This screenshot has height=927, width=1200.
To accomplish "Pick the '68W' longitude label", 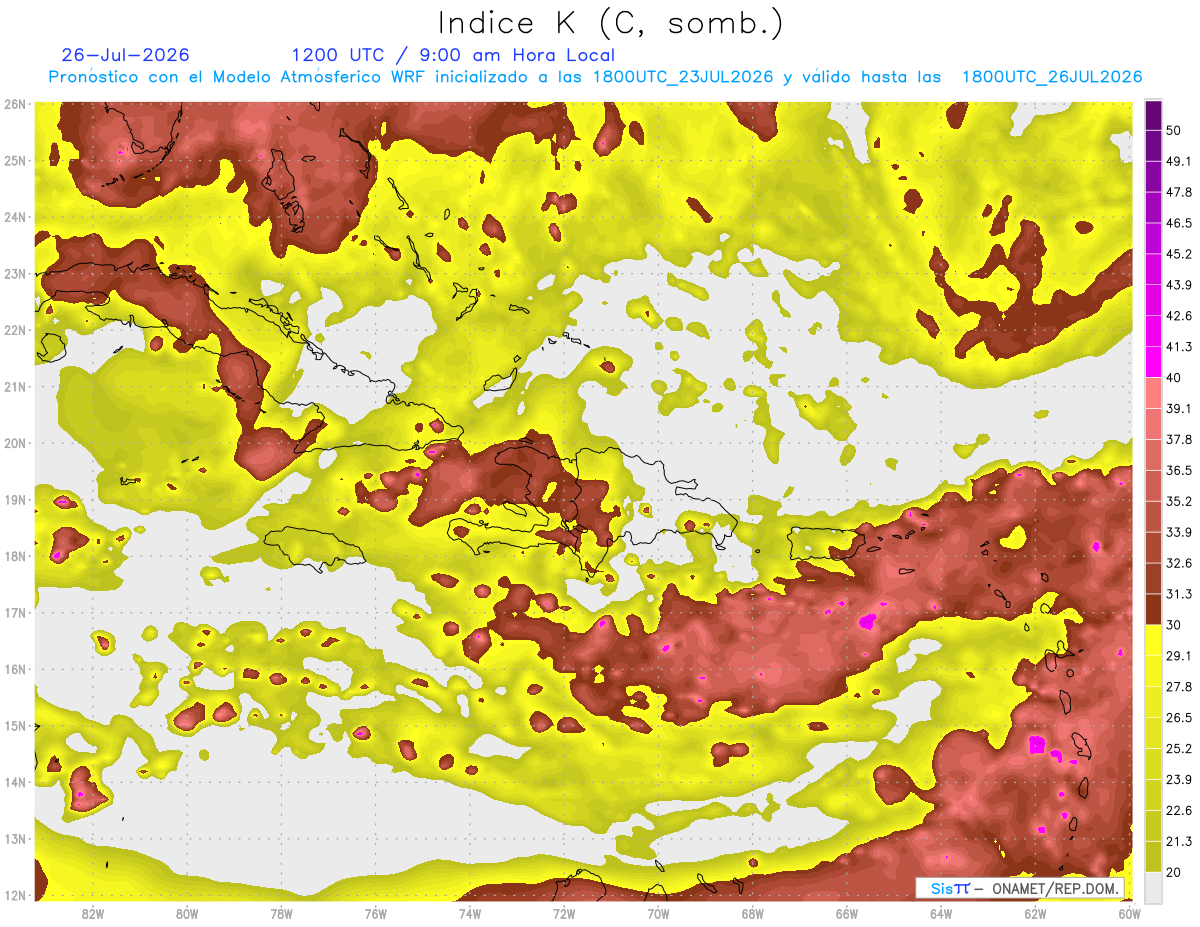I will coord(753,913).
